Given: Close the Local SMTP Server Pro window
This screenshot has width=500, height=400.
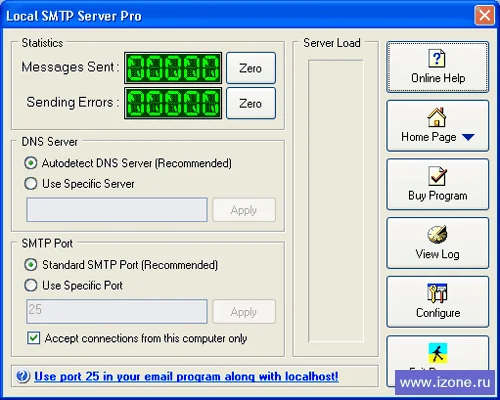Looking at the screenshot, I should pos(484,15).
